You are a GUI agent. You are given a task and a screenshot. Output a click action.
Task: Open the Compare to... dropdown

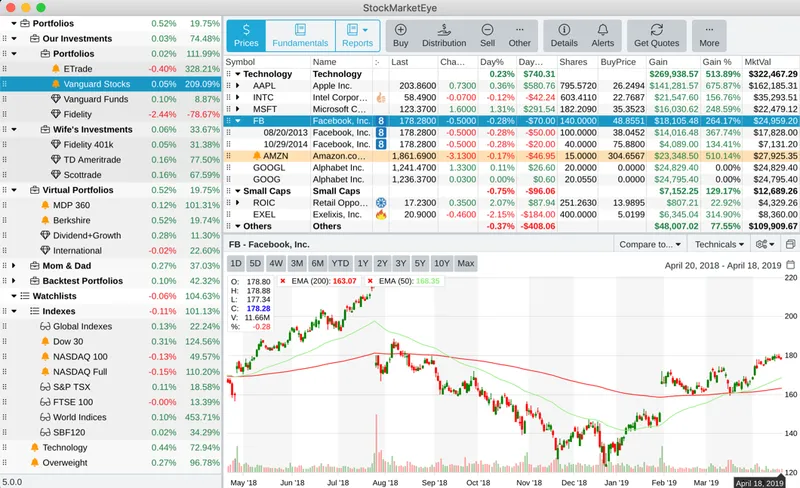[x=650, y=245]
